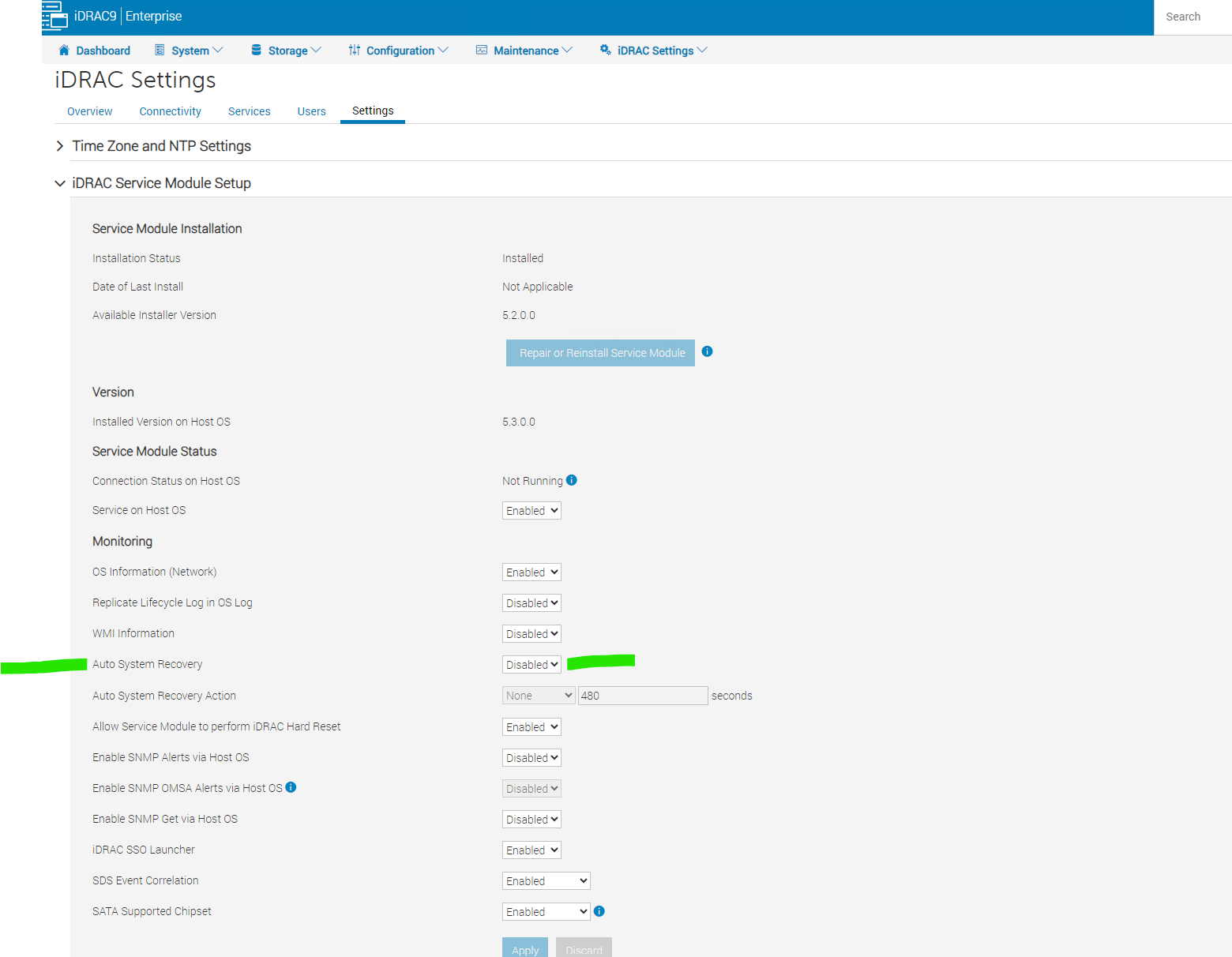Collapse iDRAC Service Module Setup section
Viewport: 1232px width, 957px height.
60,183
